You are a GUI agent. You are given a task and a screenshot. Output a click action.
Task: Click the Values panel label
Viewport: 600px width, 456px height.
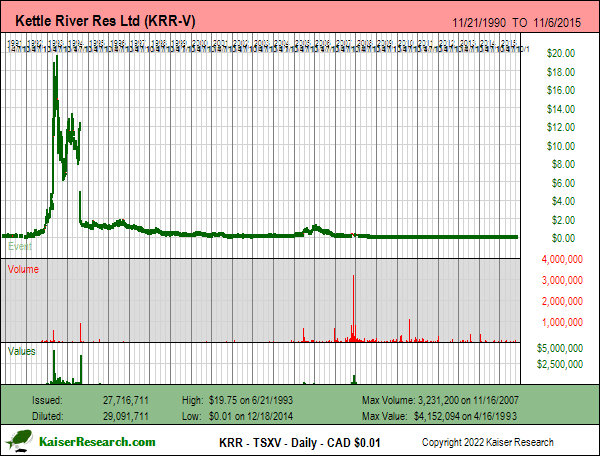(21, 351)
